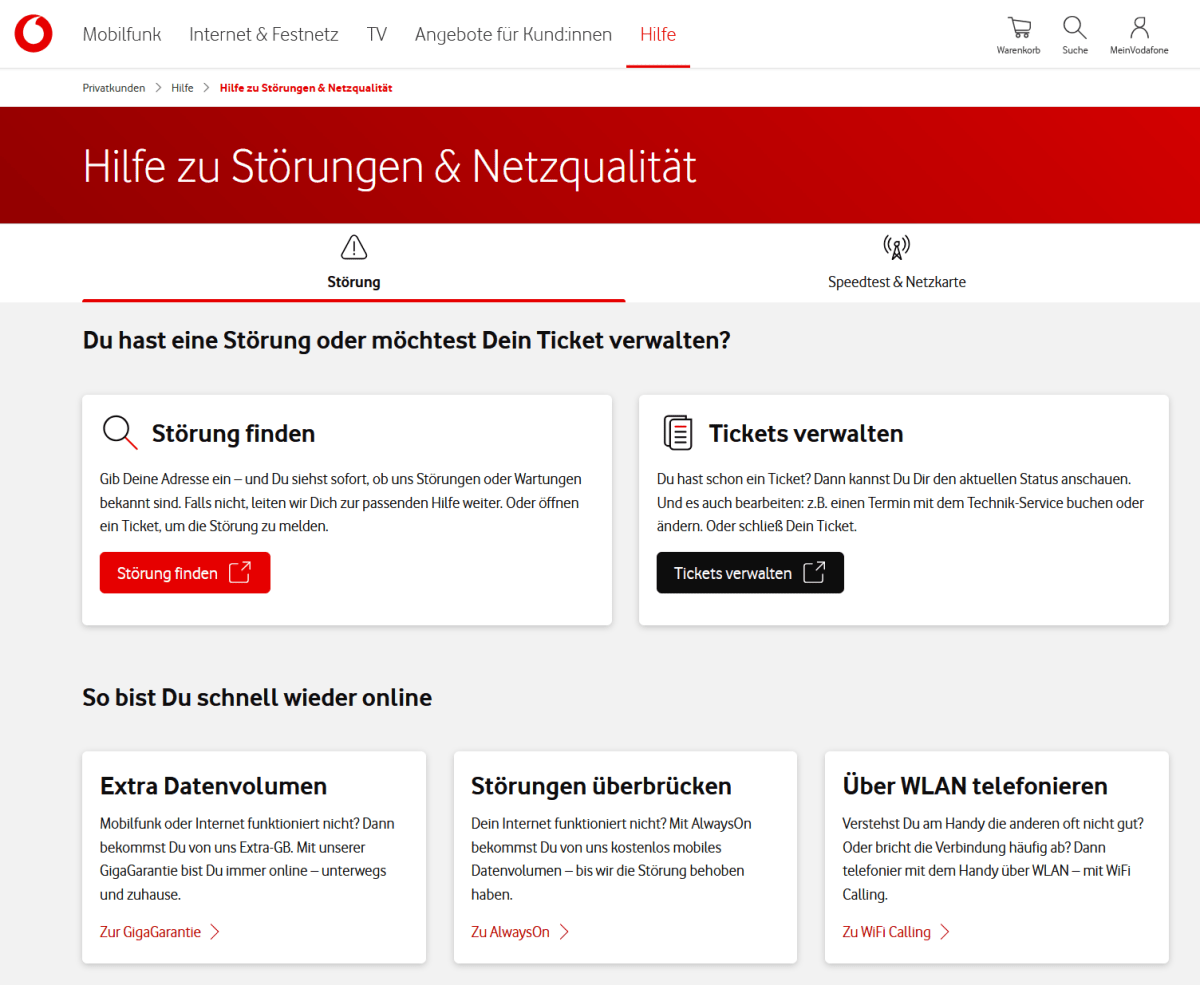1200x985 pixels.
Task: Follow the Zu AlwaysOn link
Action: tap(512, 931)
